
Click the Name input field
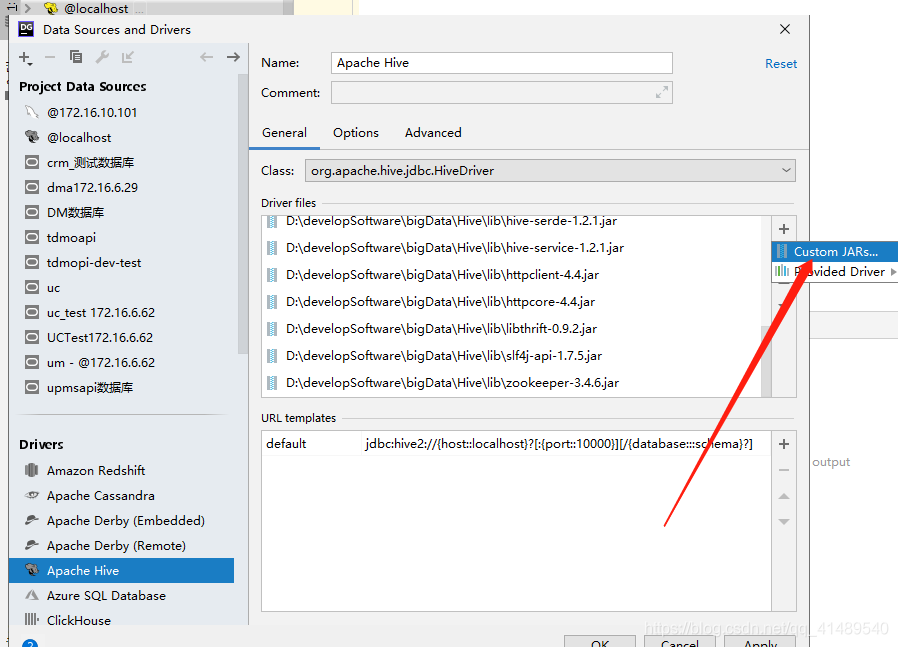[502, 63]
